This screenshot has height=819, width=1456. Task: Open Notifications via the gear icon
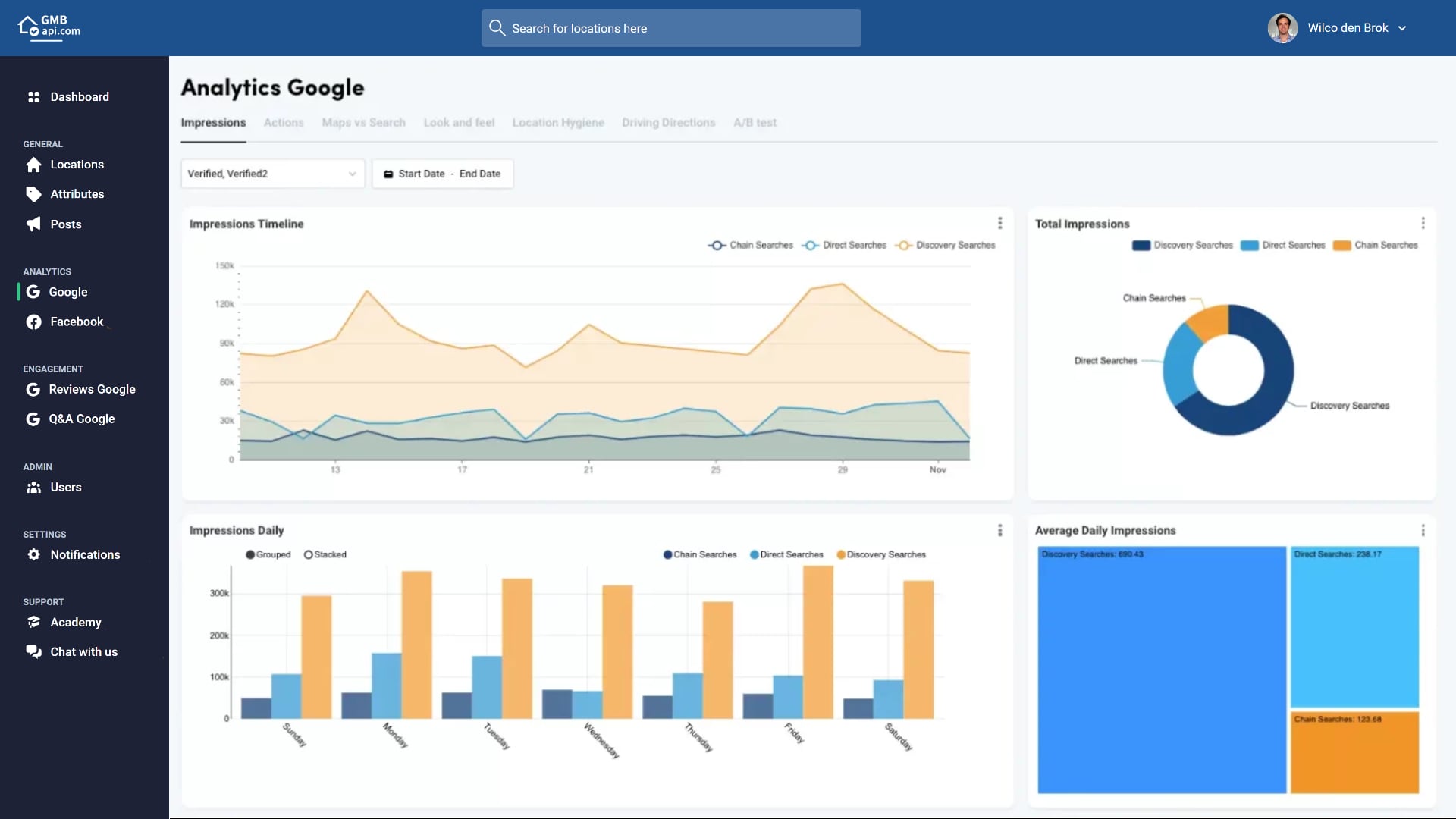[34, 555]
